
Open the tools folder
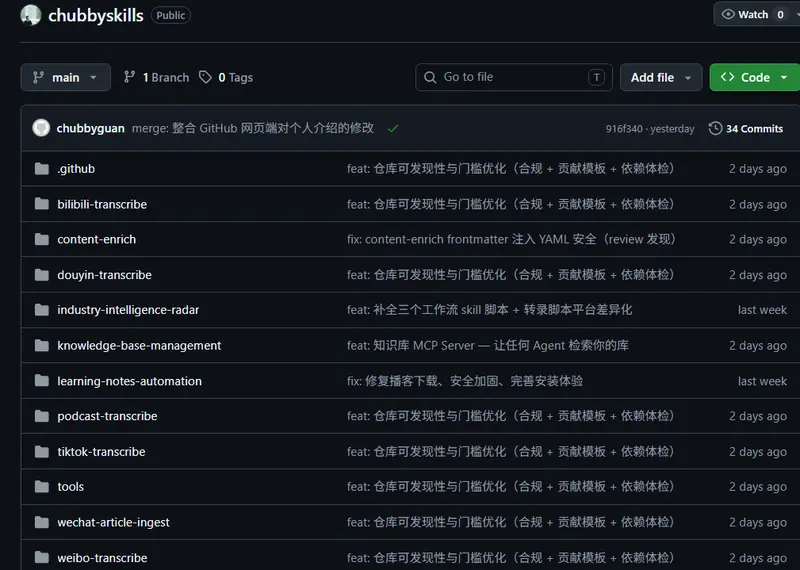tap(70, 486)
